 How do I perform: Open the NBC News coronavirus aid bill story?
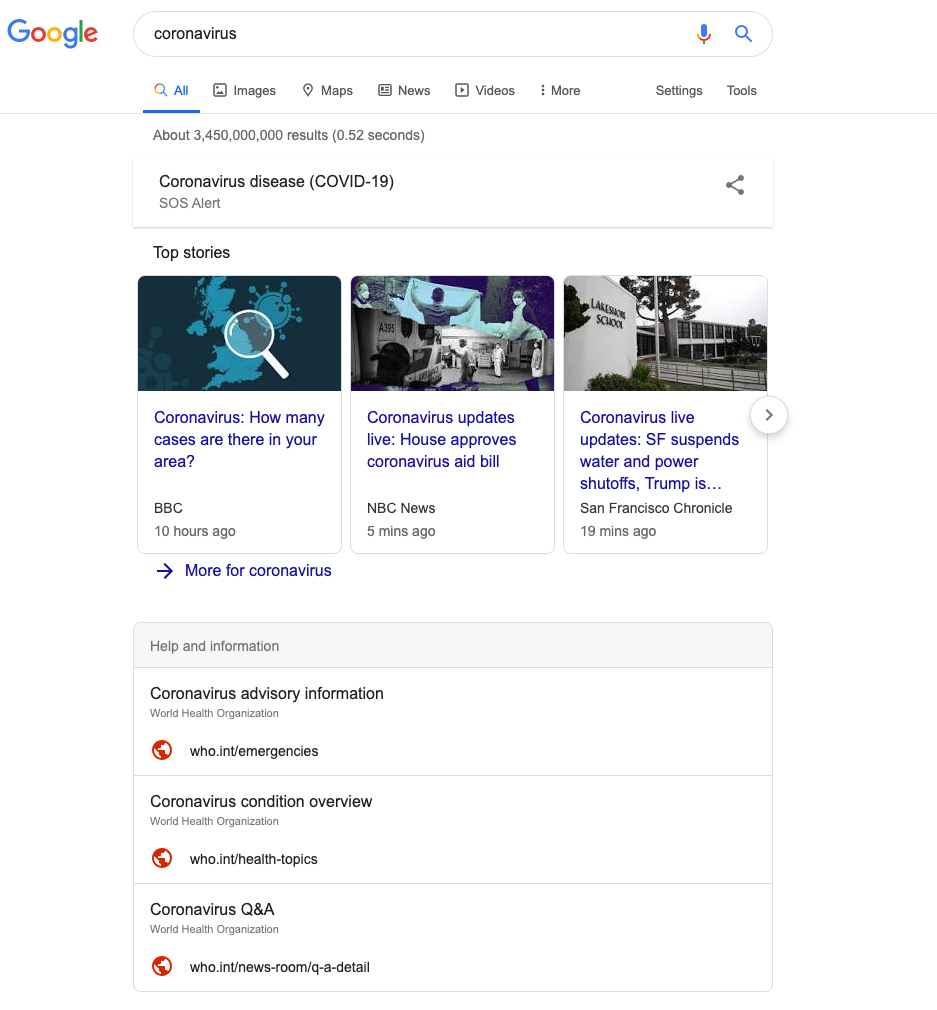(441, 439)
